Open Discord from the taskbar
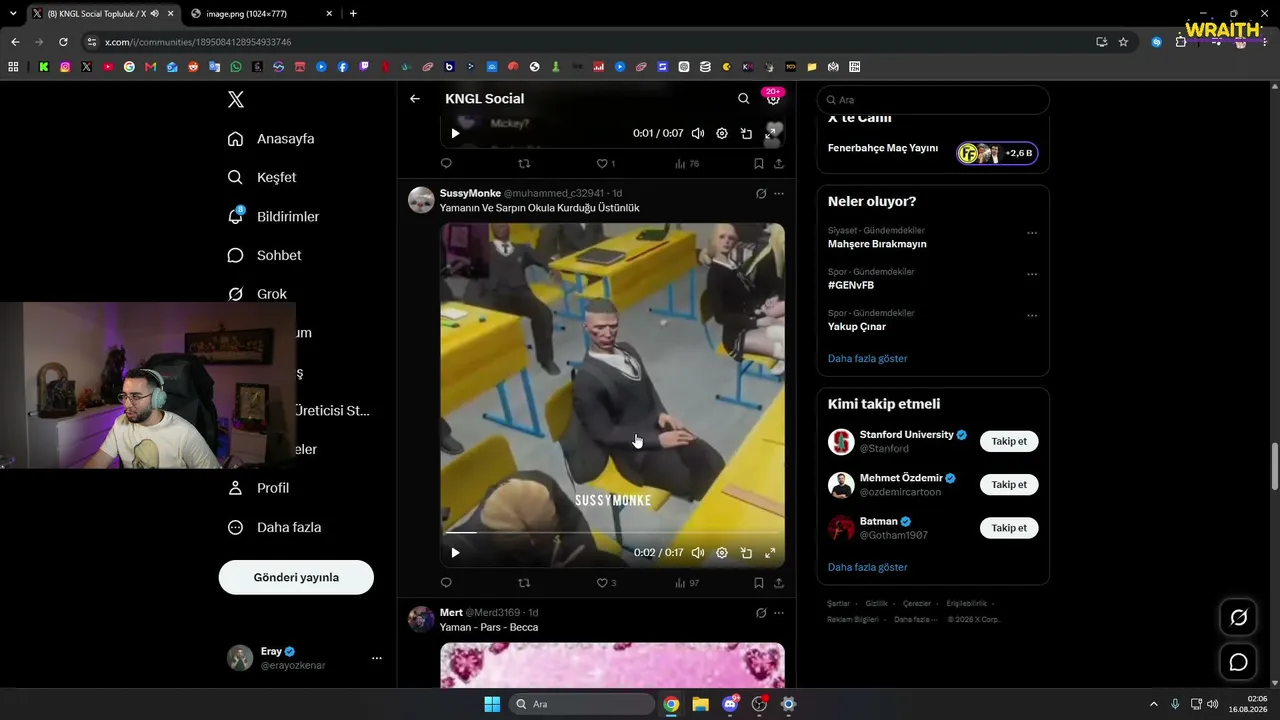The height and width of the screenshot is (720, 1280). (730, 704)
